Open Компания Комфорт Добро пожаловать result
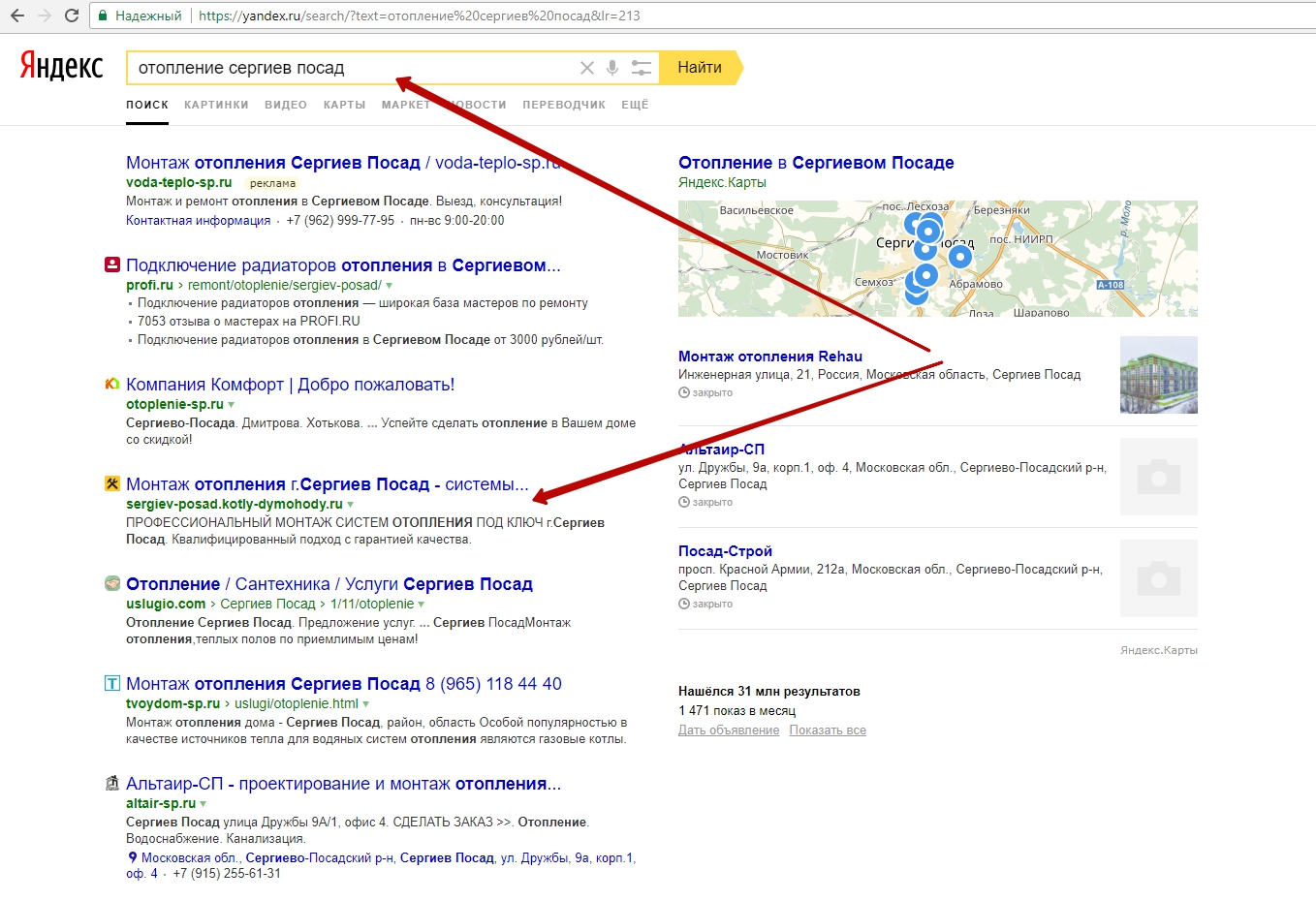The image size is (1316, 901). coord(290,385)
